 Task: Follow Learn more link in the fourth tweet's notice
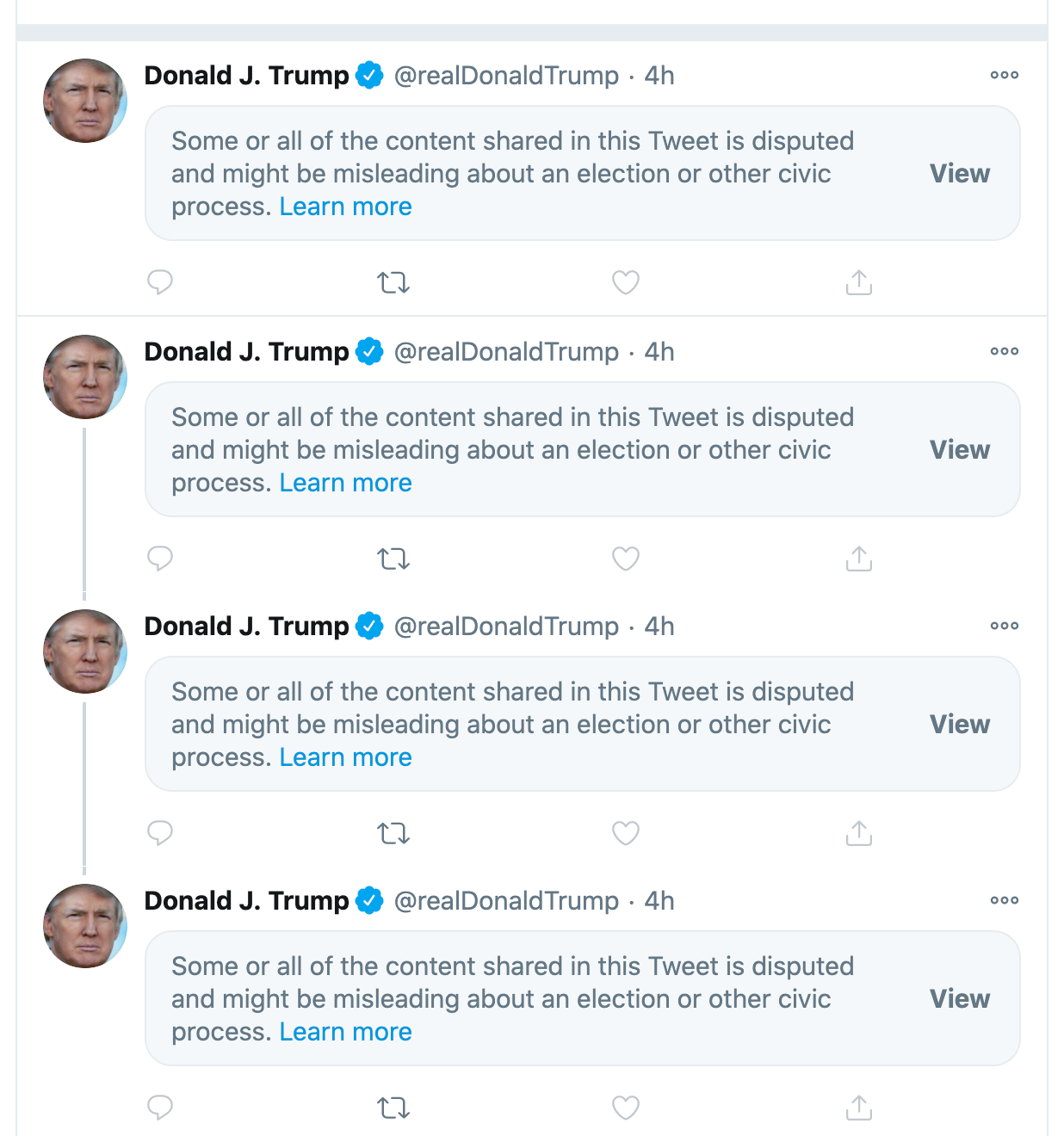click(x=345, y=1032)
